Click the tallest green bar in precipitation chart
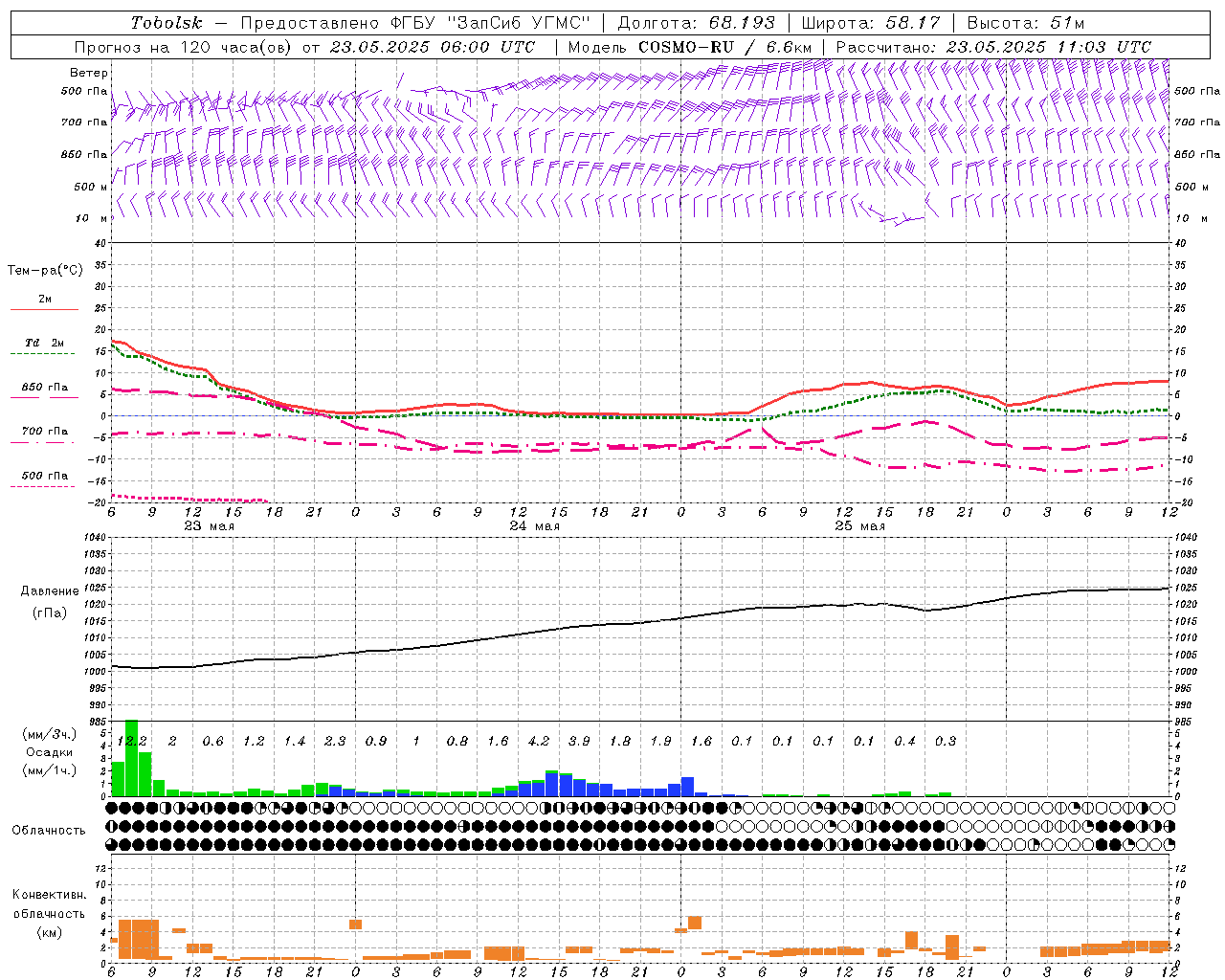Viewport: 1225px width, 980px height. 132,758
